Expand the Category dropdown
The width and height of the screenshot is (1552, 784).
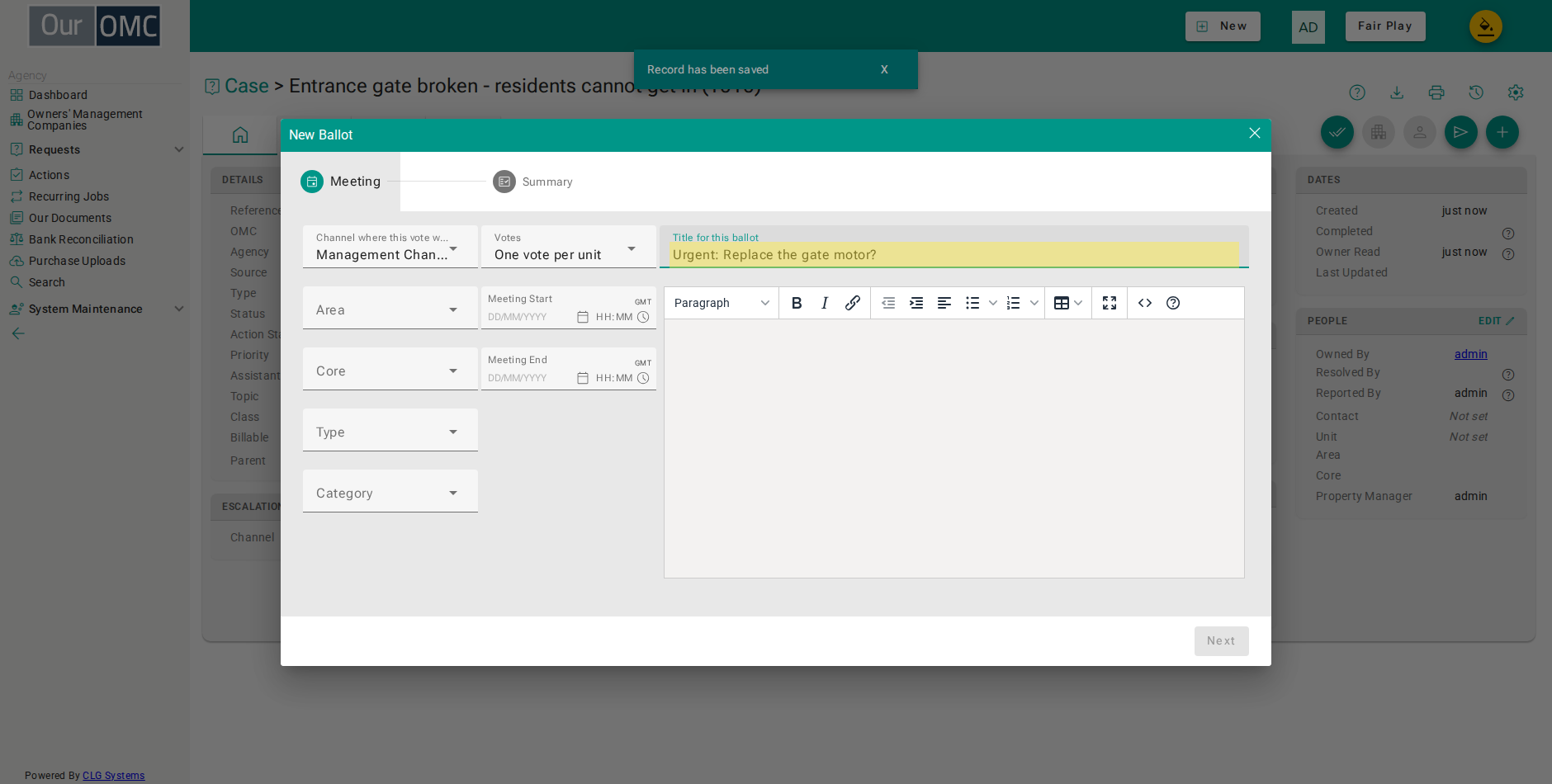pos(390,491)
